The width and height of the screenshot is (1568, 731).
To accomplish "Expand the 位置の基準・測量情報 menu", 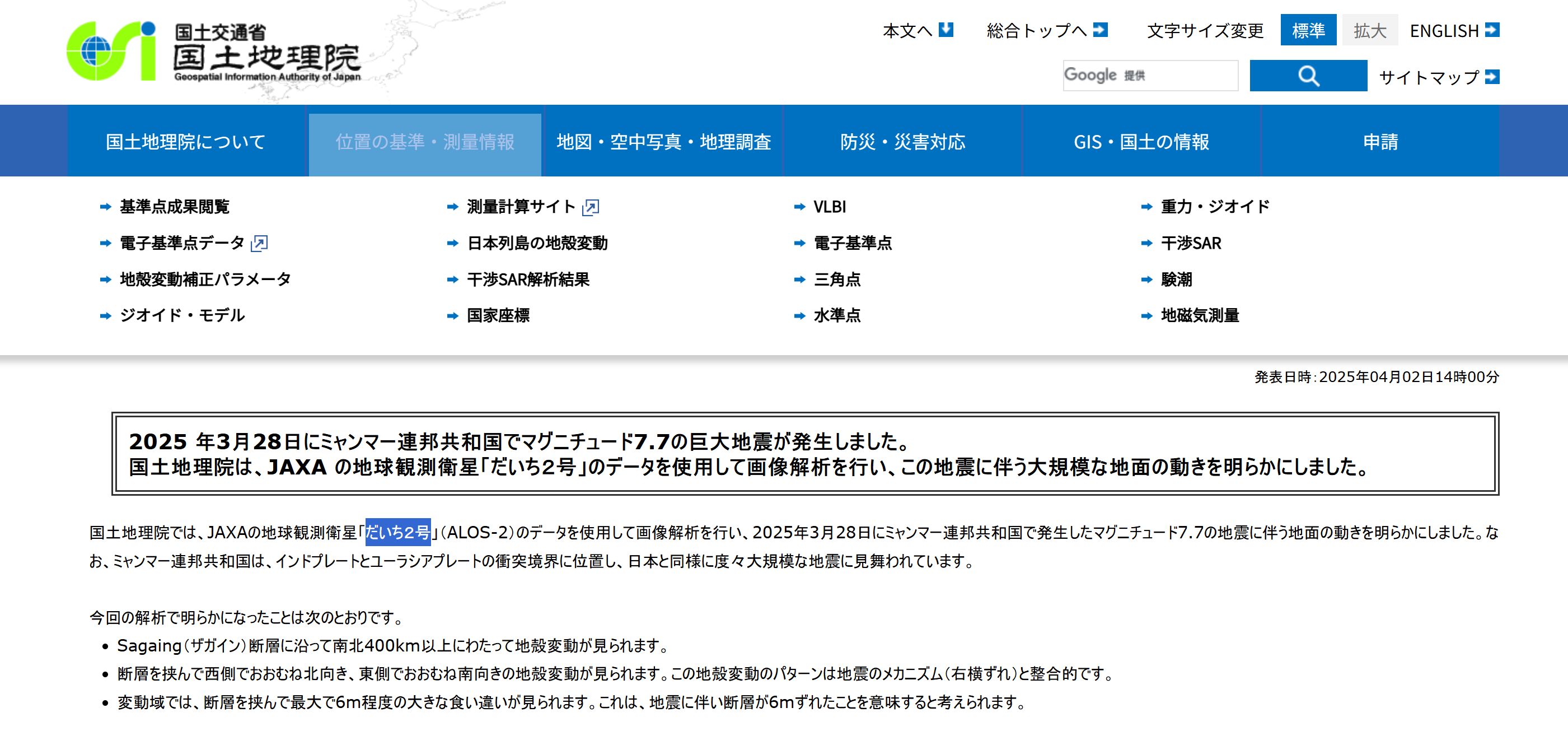I will [x=425, y=142].
